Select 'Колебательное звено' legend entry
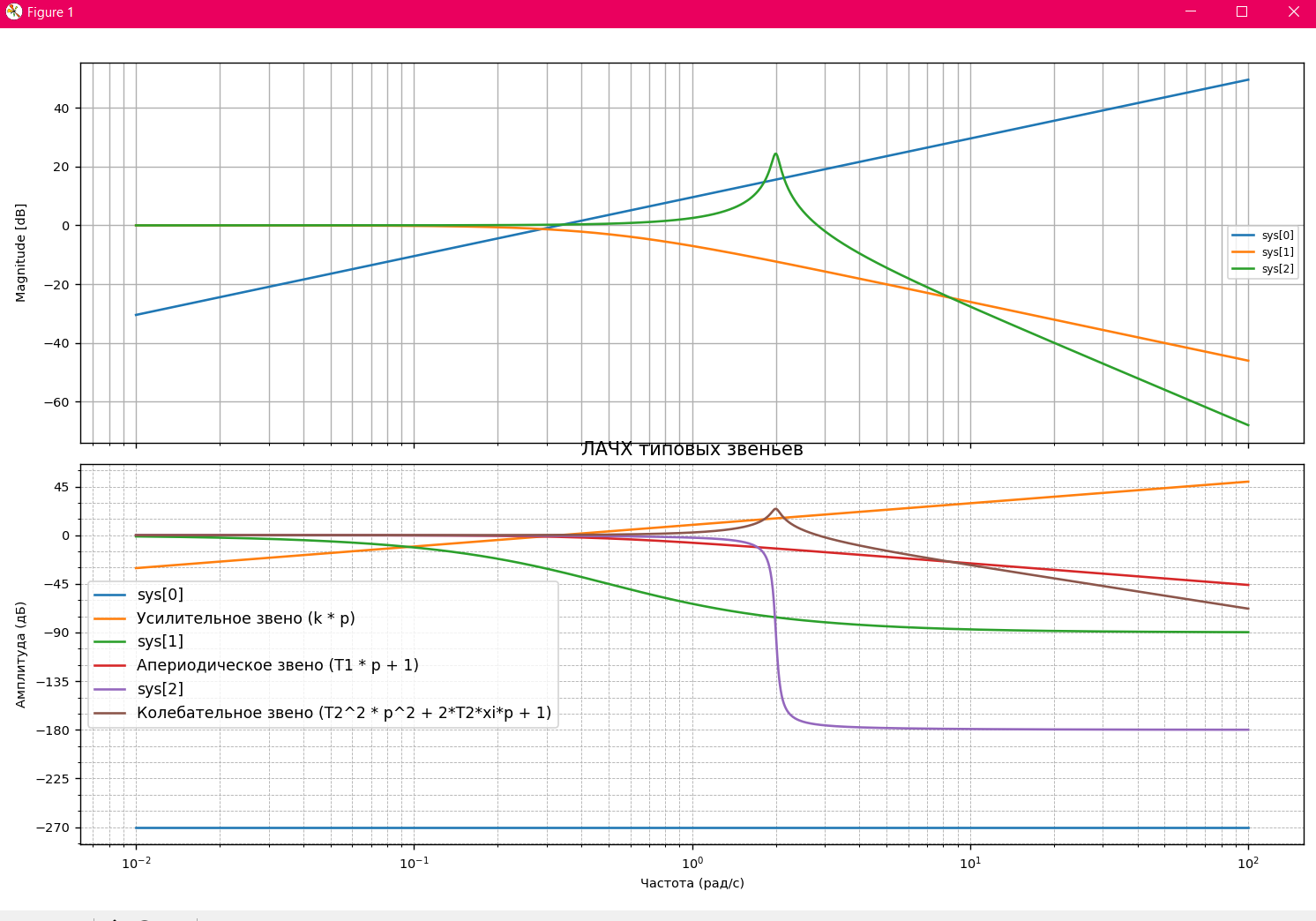This screenshot has width=1316, height=921. coord(344,713)
